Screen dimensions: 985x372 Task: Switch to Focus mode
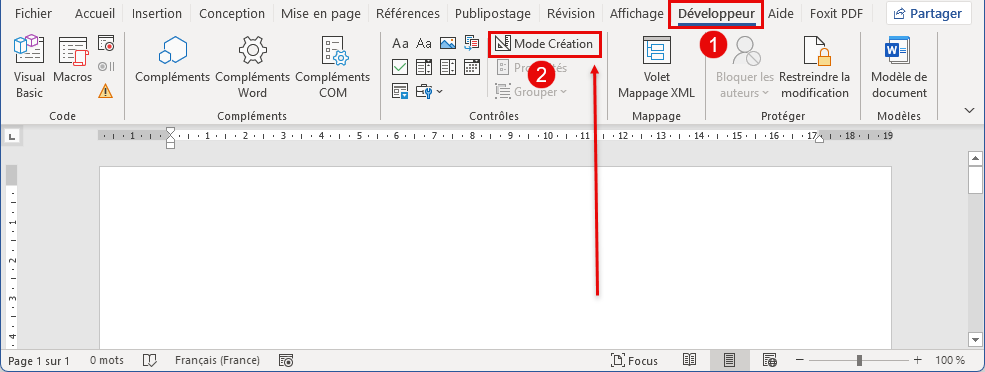coord(634,361)
